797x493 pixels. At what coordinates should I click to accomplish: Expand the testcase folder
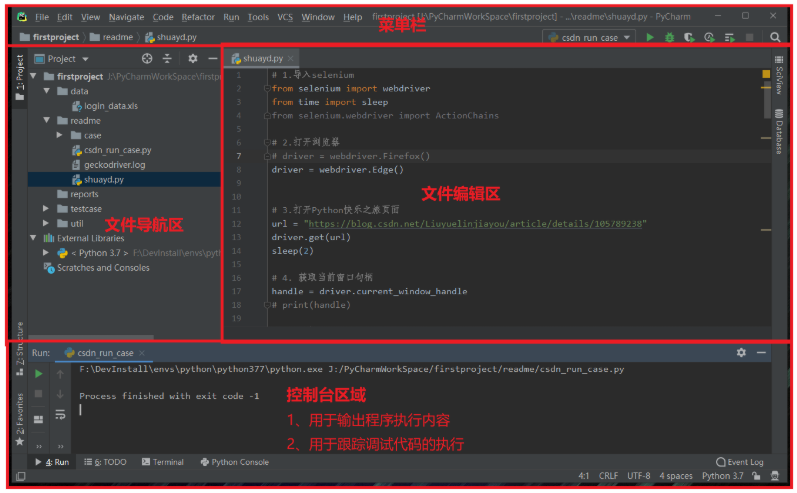48,209
